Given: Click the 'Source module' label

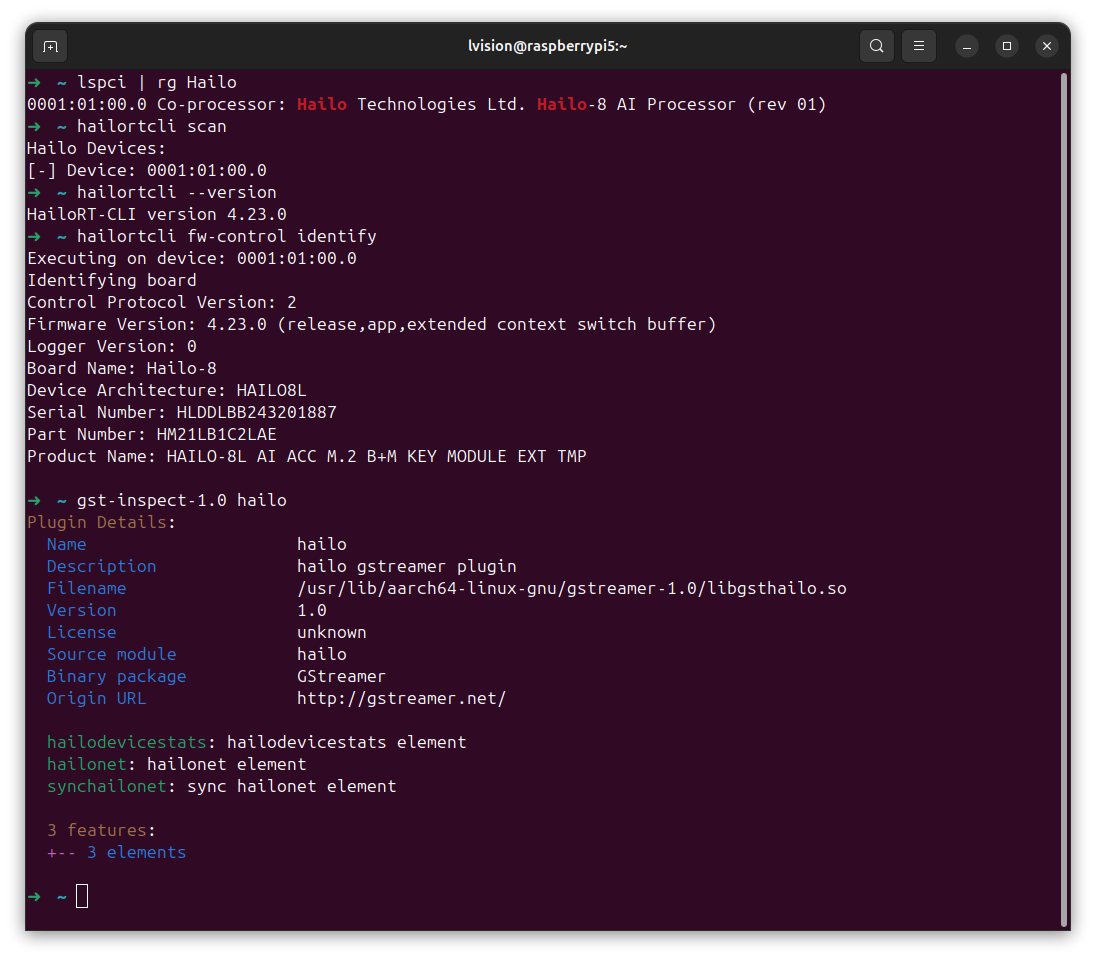Looking at the screenshot, I should click(112, 655).
